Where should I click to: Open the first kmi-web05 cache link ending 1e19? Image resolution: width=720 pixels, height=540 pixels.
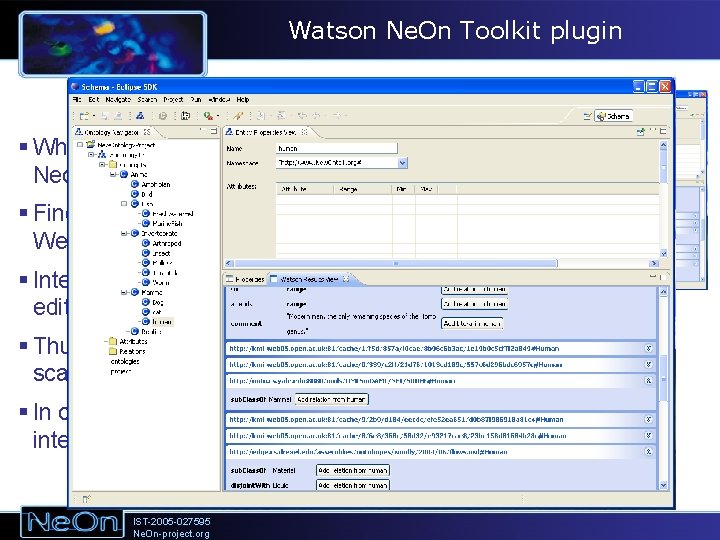tap(394, 349)
